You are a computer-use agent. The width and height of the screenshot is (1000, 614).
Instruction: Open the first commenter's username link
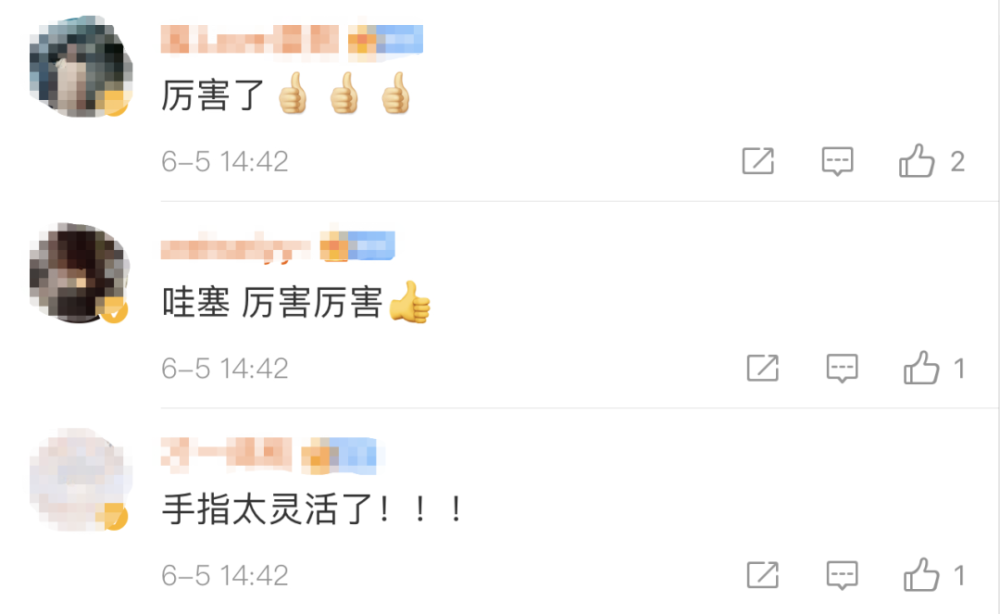click(x=249, y=40)
